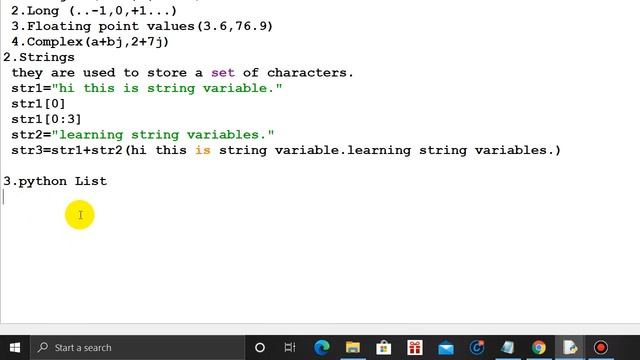Open Cortana circle icon on taskbar
The image size is (640, 360).
[x=260, y=347]
